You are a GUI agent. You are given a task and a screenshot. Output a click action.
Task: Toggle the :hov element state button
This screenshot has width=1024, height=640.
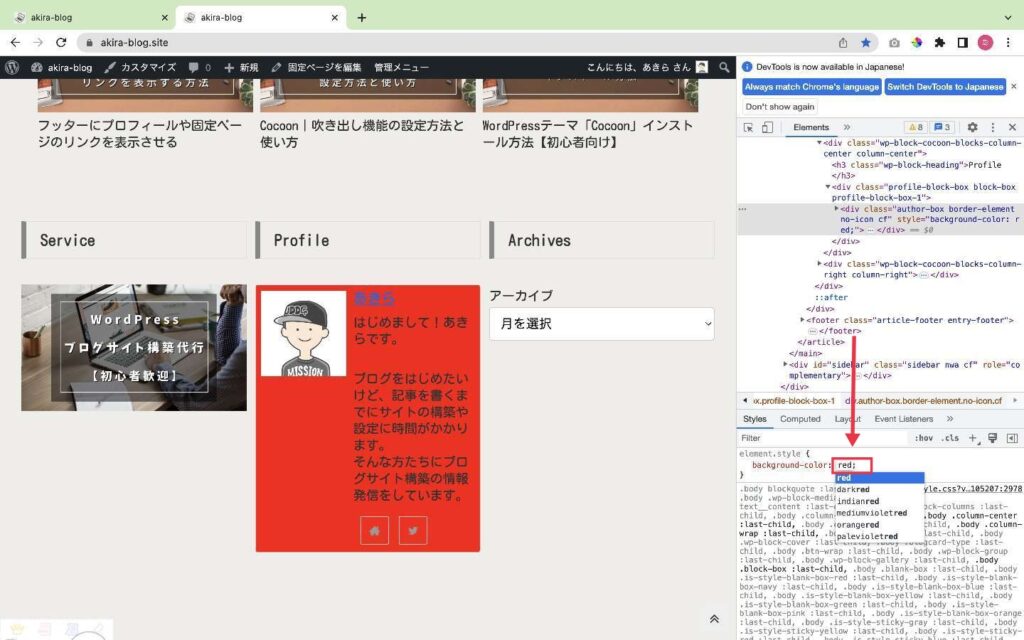click(923, 438)
